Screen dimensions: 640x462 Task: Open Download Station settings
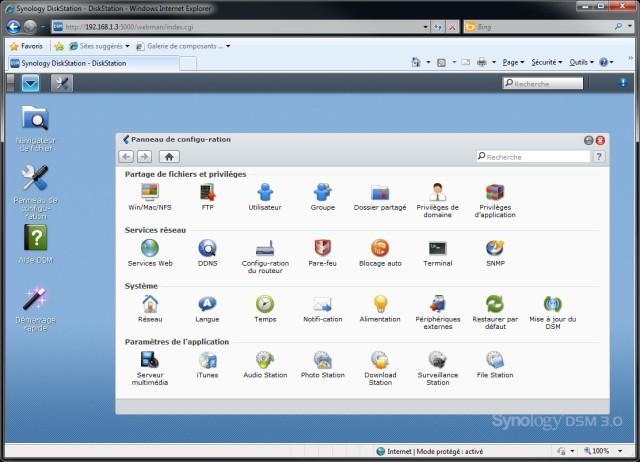point(380,368)
